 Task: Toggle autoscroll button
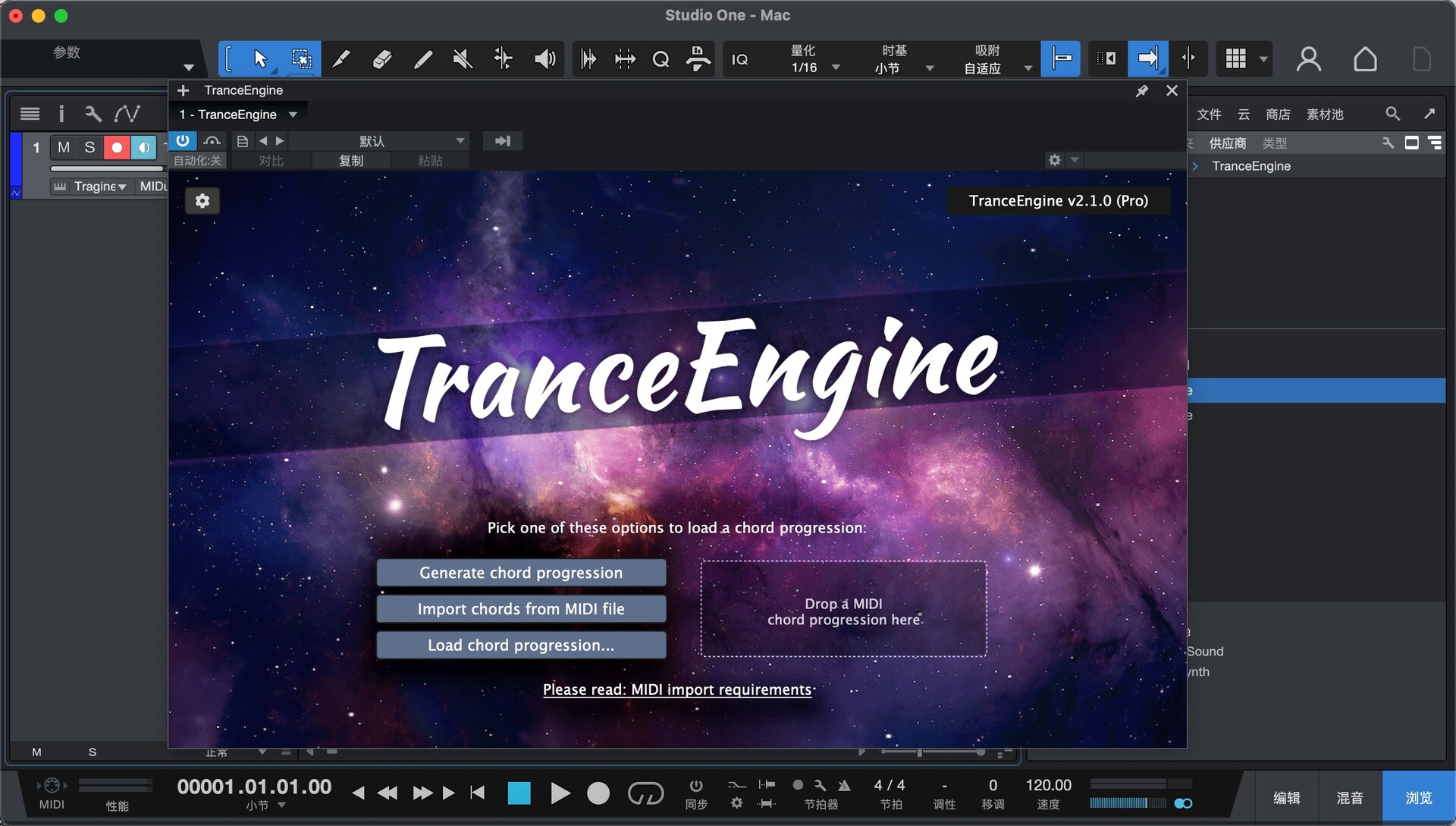pos(1147,59)
